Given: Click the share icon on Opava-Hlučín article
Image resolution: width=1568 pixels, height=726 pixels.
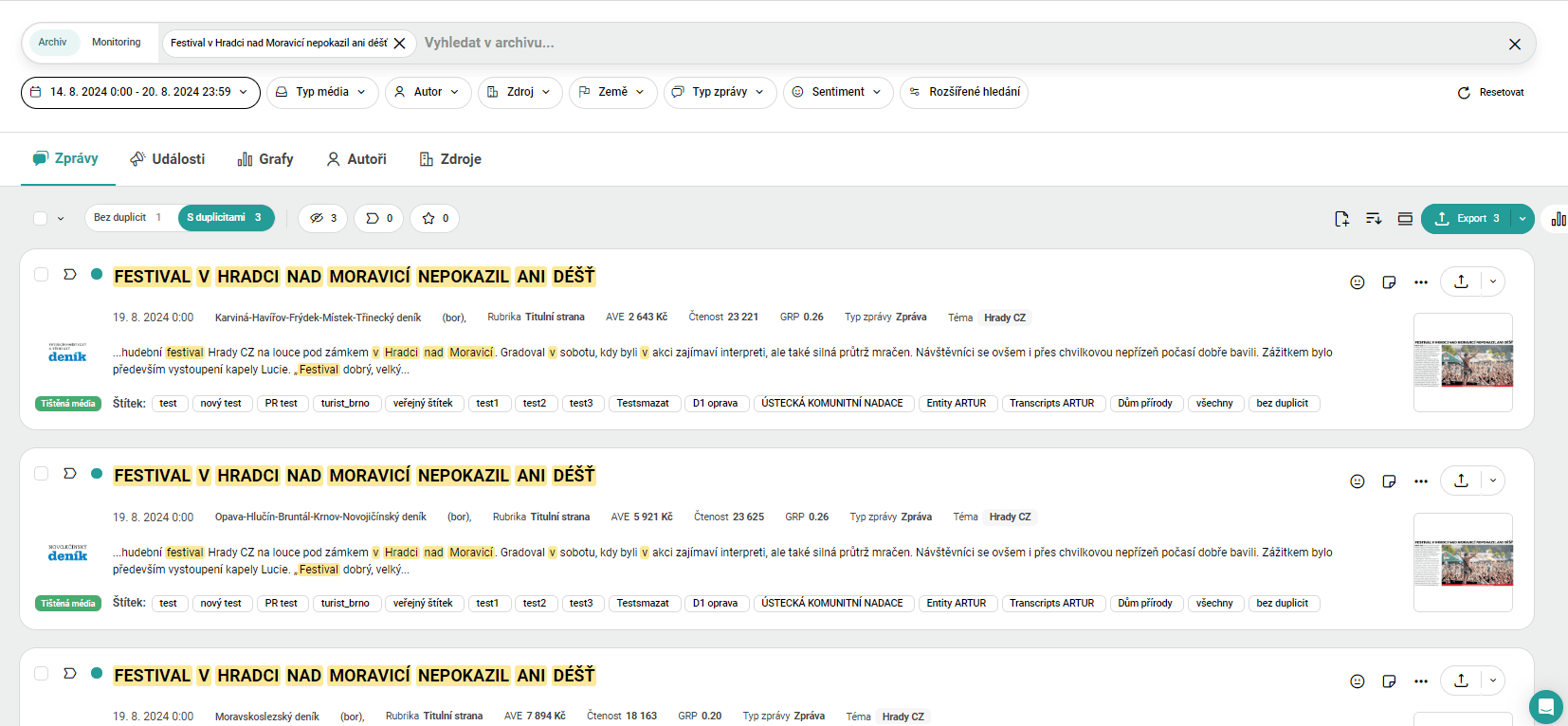Looking at the screenshot, I should click(x=1461, y=481).
